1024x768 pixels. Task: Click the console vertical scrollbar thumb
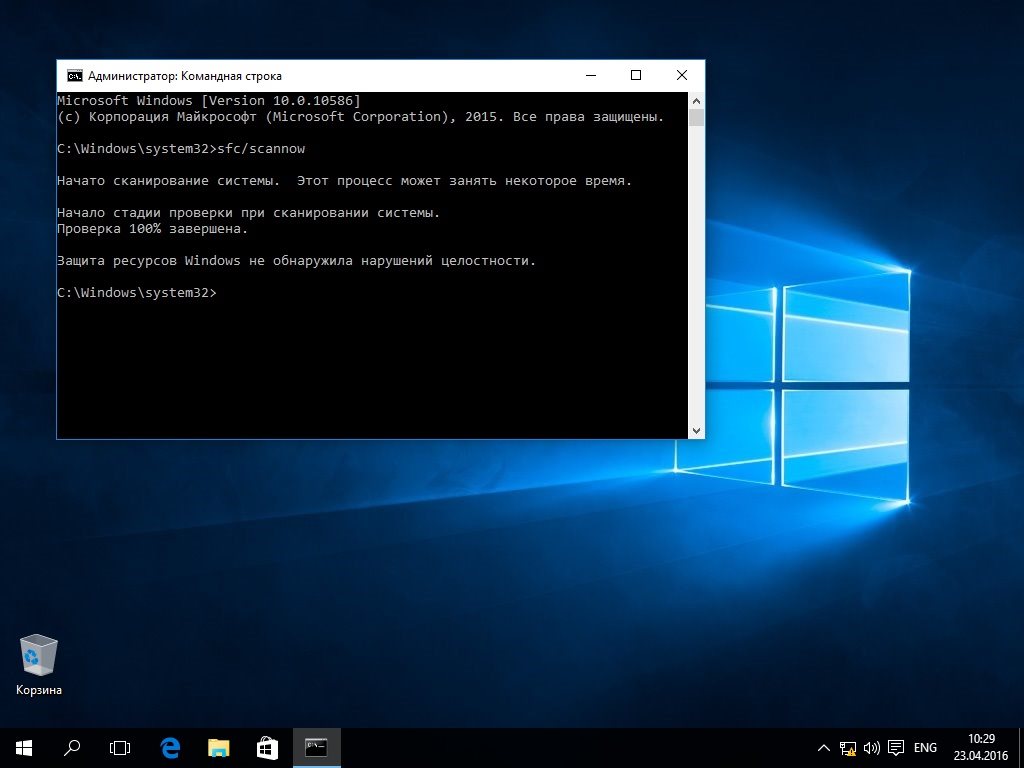[696, 118]
